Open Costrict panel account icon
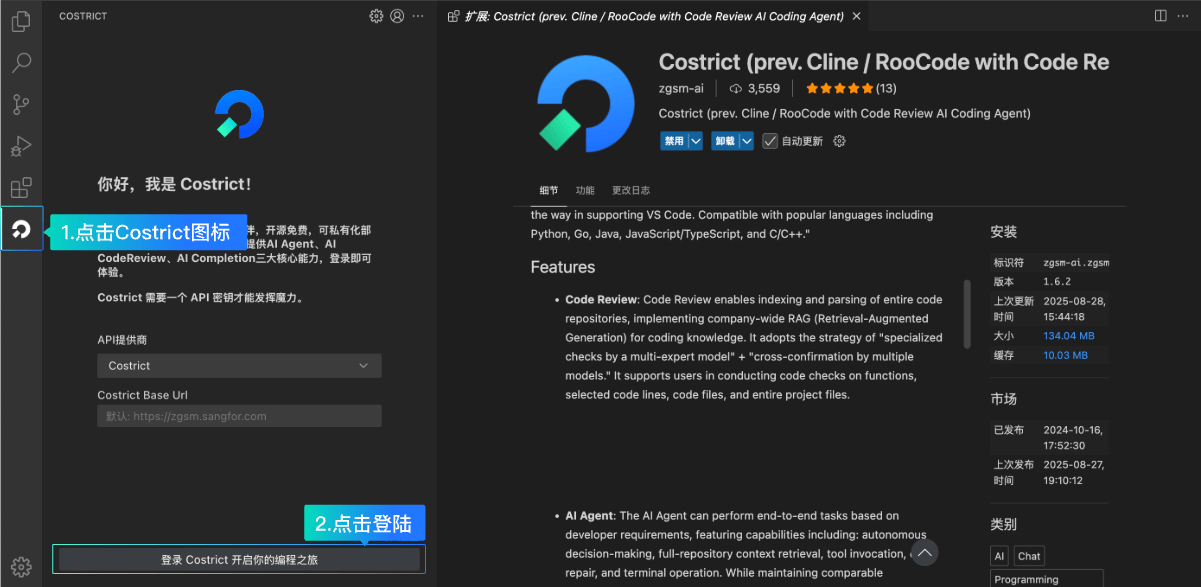Viewport: 1201px width, 587px height. coord(397,16)
